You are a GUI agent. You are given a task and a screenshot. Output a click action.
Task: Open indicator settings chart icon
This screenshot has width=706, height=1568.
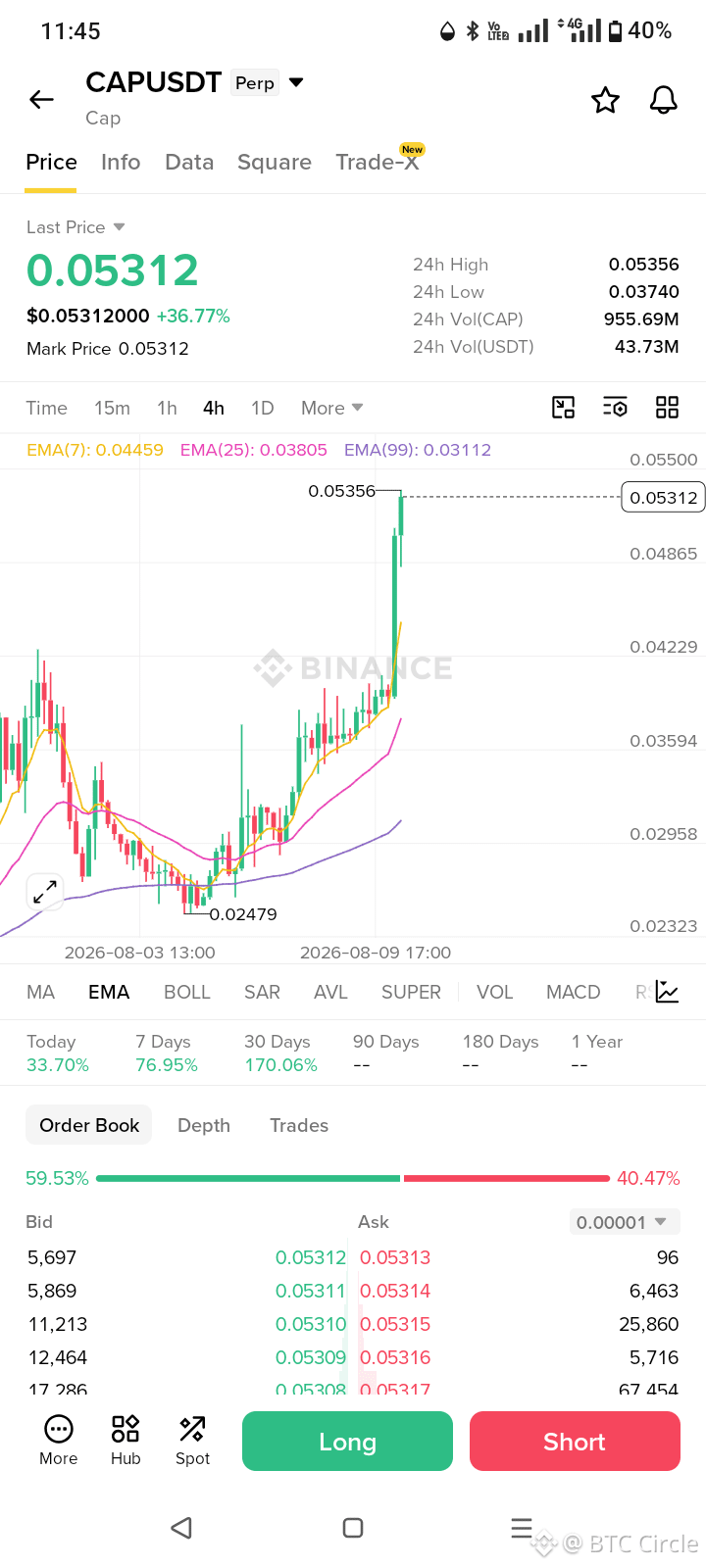tap(667, 992)
